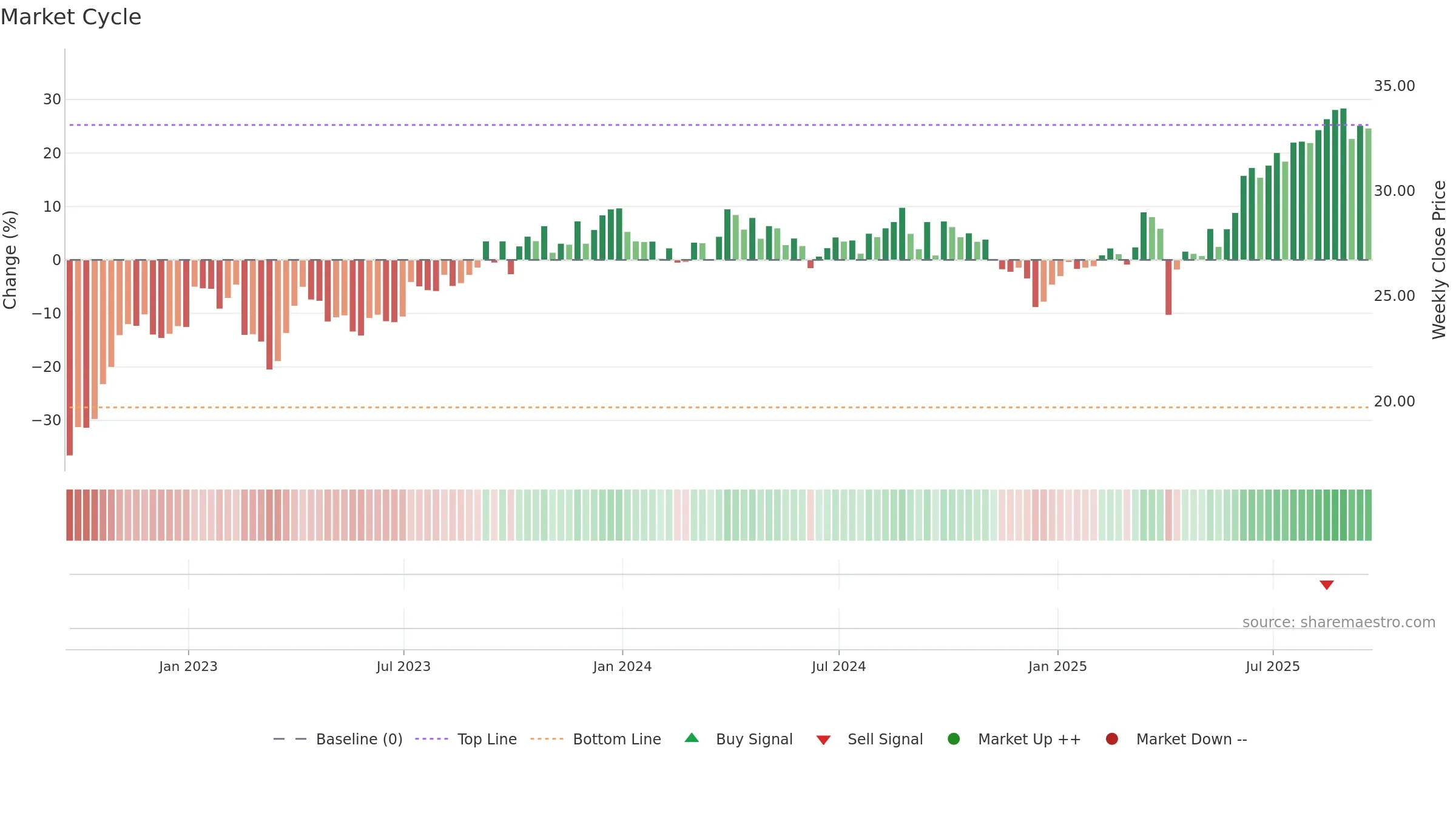Click the red sell signal marker near Jul 2025

click(1327, 585)
